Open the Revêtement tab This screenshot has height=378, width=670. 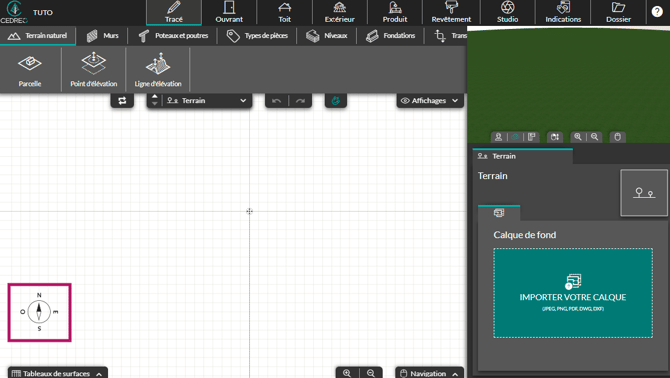(451, 12)
